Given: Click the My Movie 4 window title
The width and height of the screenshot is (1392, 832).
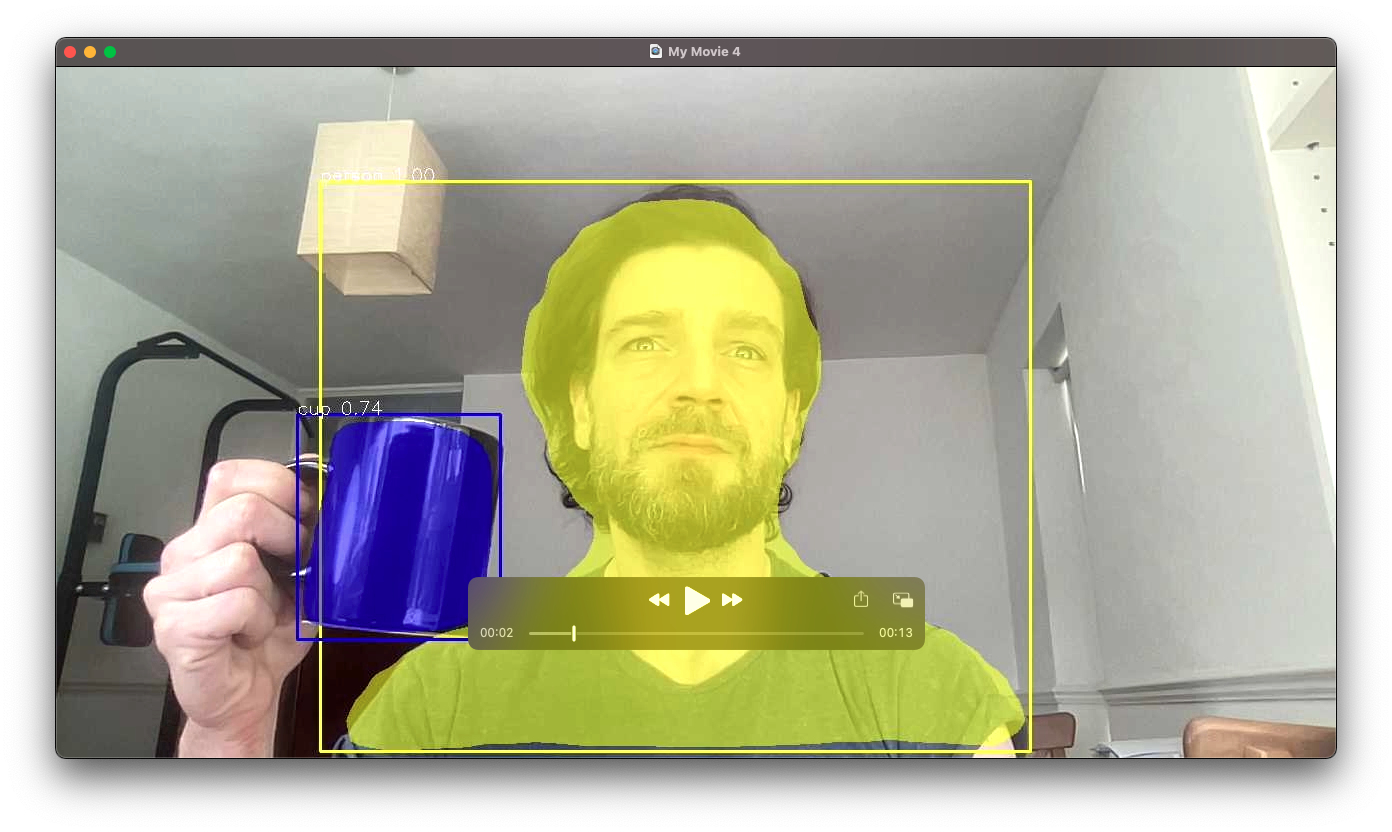Looking at the screenshot, I should point(704,52).
